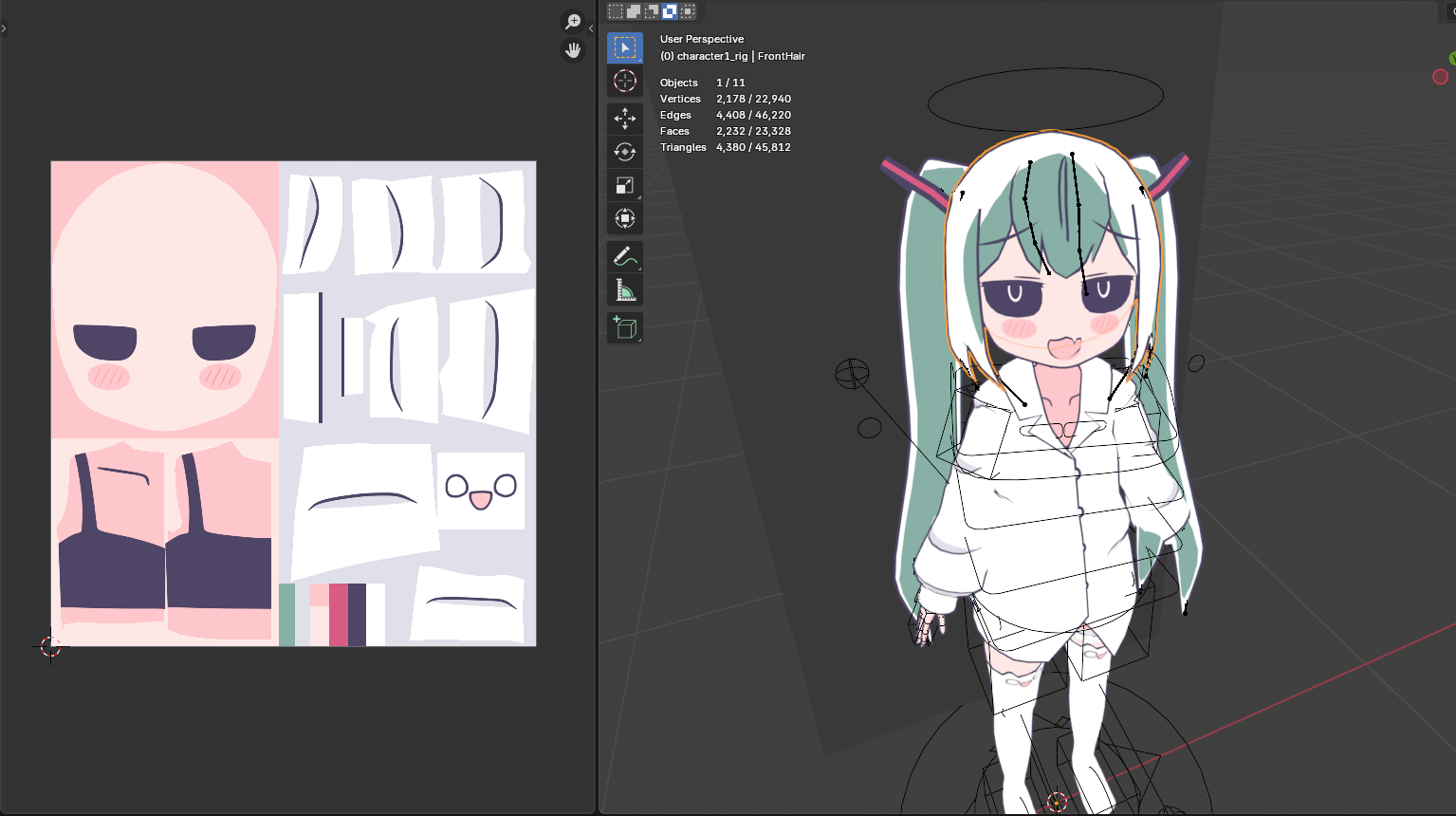Screen dimensions: 1456x816
Task: Click the green Y axis gizmo
Action: click(x=1452, y=58)
